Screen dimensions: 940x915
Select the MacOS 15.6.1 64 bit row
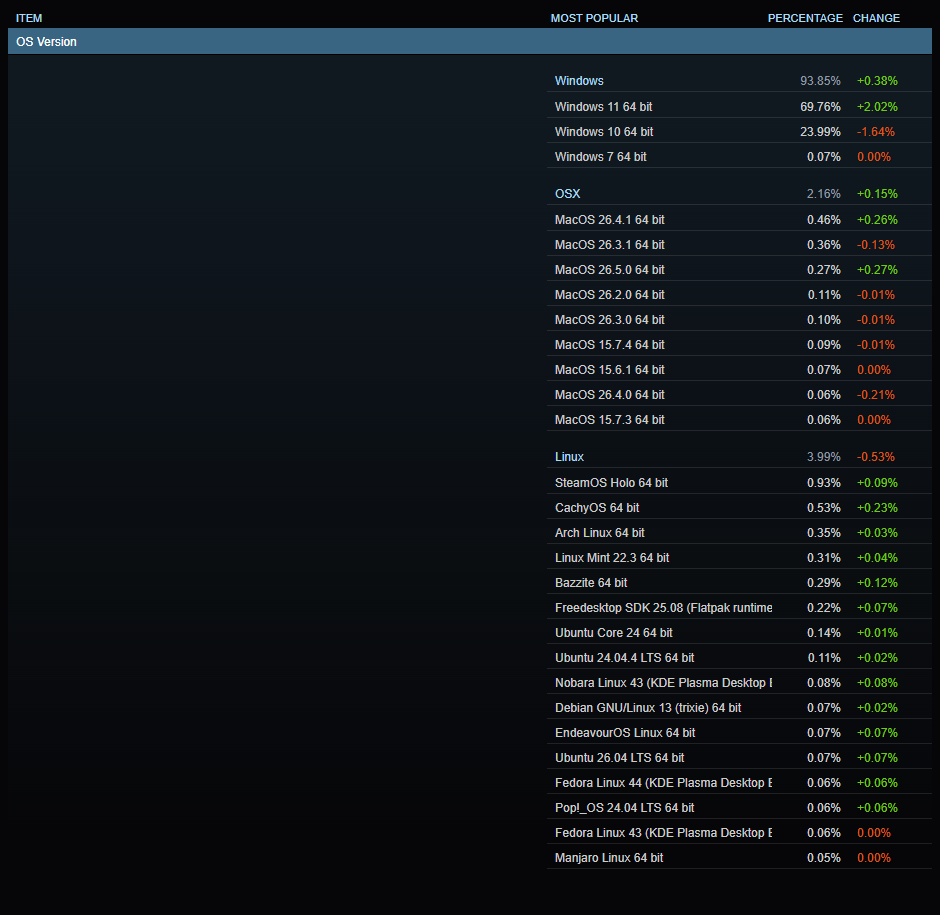(x=739, y=369)
